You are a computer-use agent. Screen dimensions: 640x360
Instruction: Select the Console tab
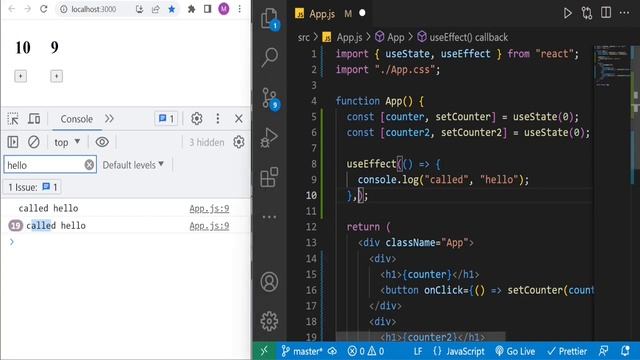[x=77, y=119]
